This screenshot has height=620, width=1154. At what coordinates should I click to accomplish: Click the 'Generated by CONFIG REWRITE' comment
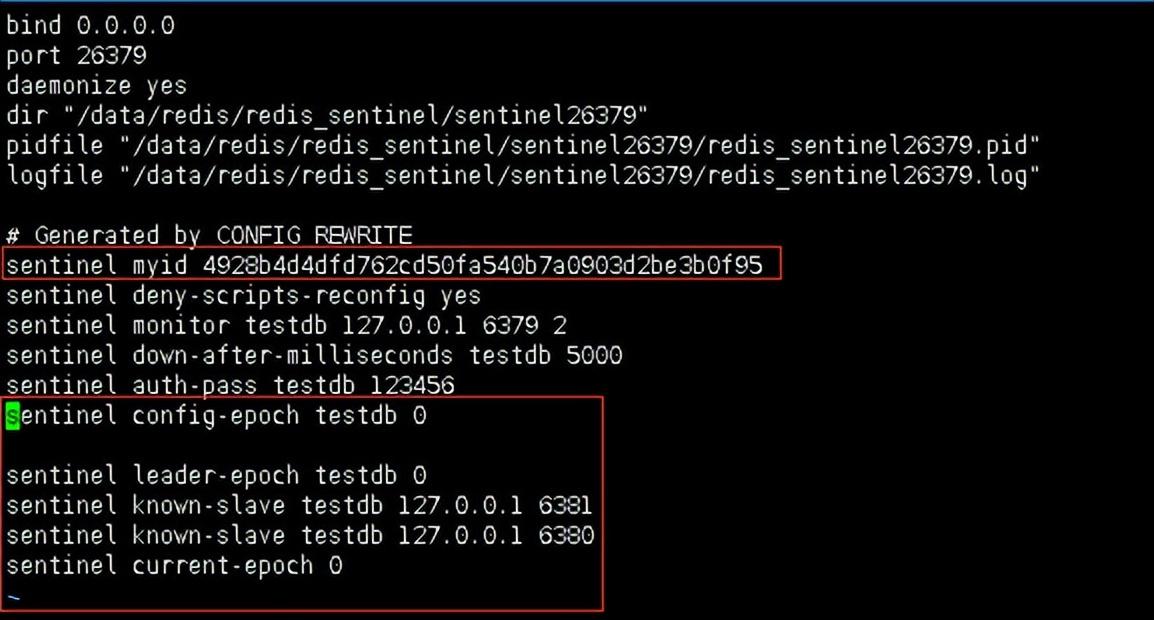pos(209,235)
